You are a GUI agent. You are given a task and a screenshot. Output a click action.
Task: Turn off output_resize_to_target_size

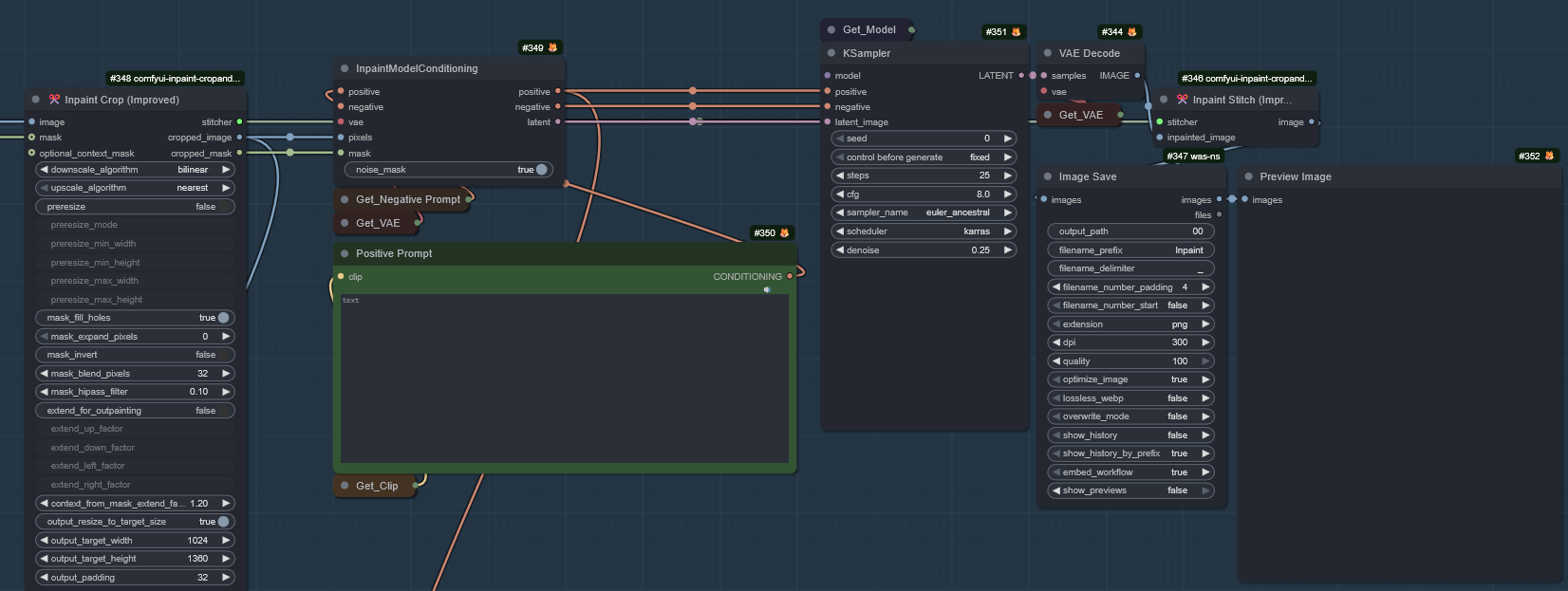223,522
